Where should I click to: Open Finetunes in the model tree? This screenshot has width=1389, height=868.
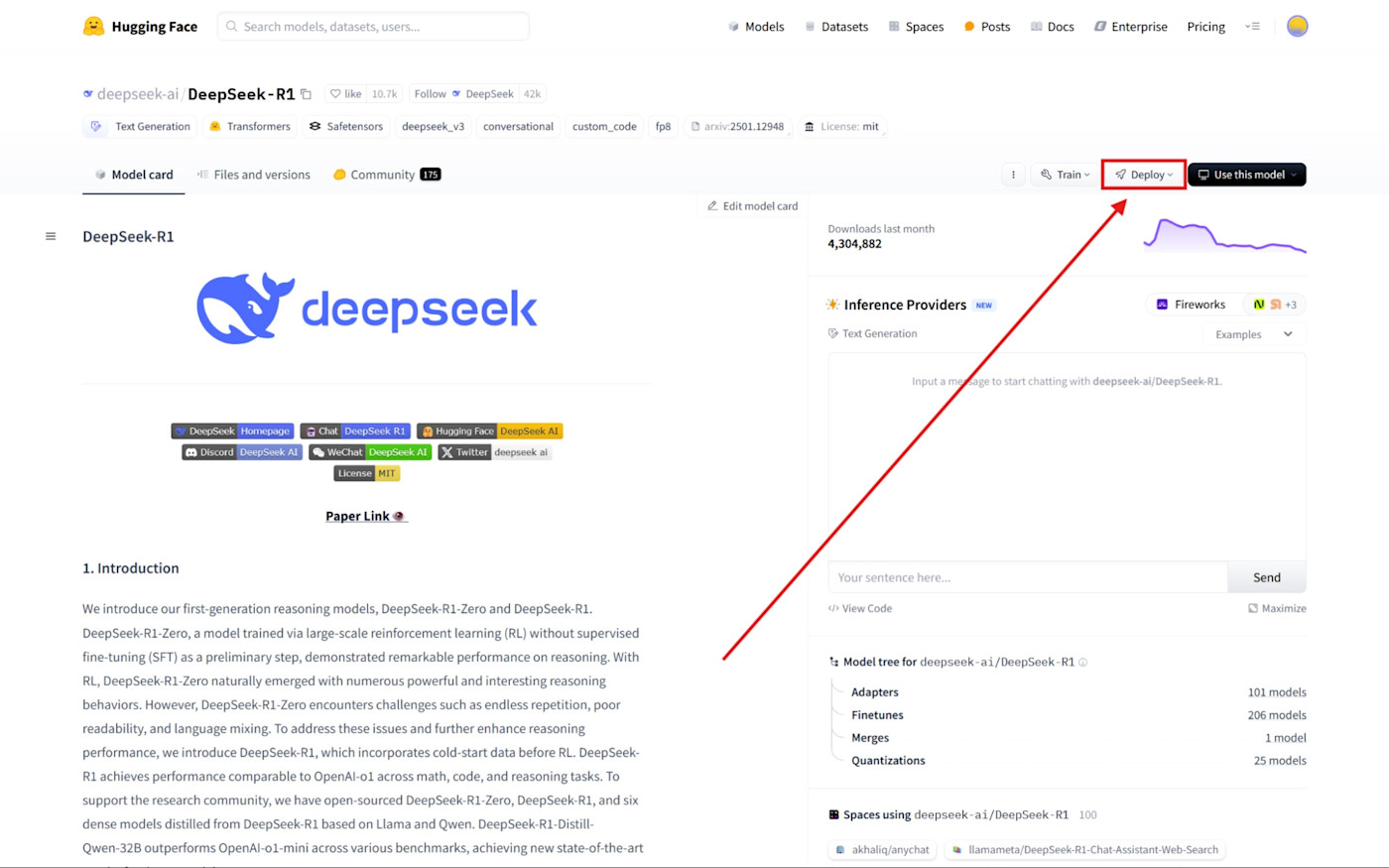point(877,715)
